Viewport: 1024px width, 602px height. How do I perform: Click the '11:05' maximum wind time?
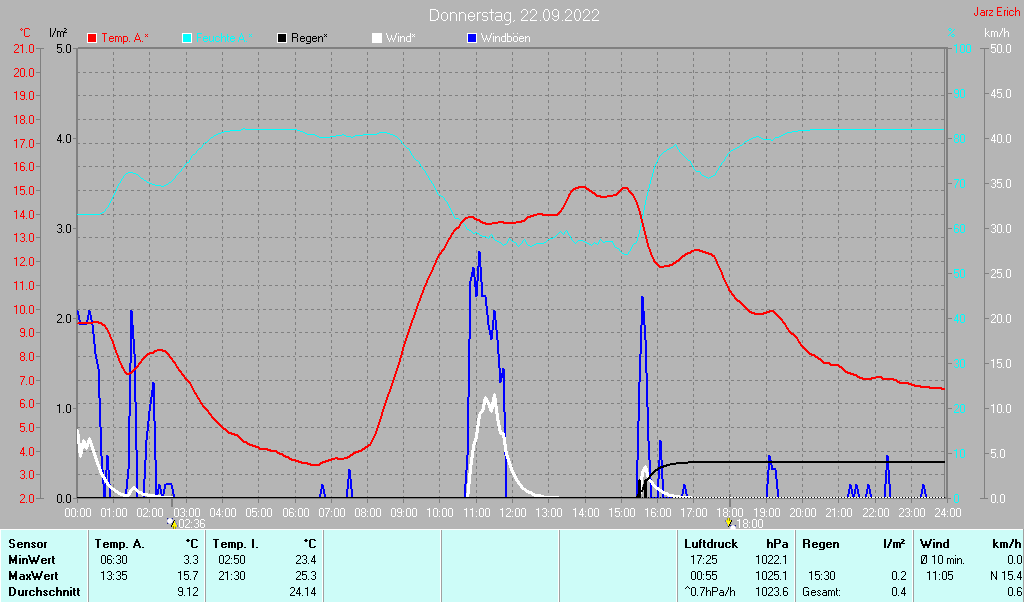coord(940,577)
